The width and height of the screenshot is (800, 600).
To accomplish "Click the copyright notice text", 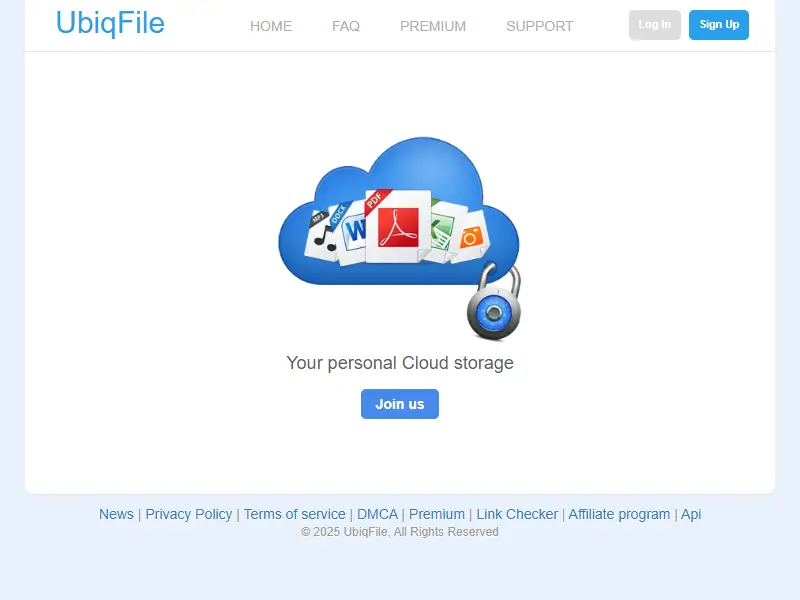I will (x=399, y=532).
